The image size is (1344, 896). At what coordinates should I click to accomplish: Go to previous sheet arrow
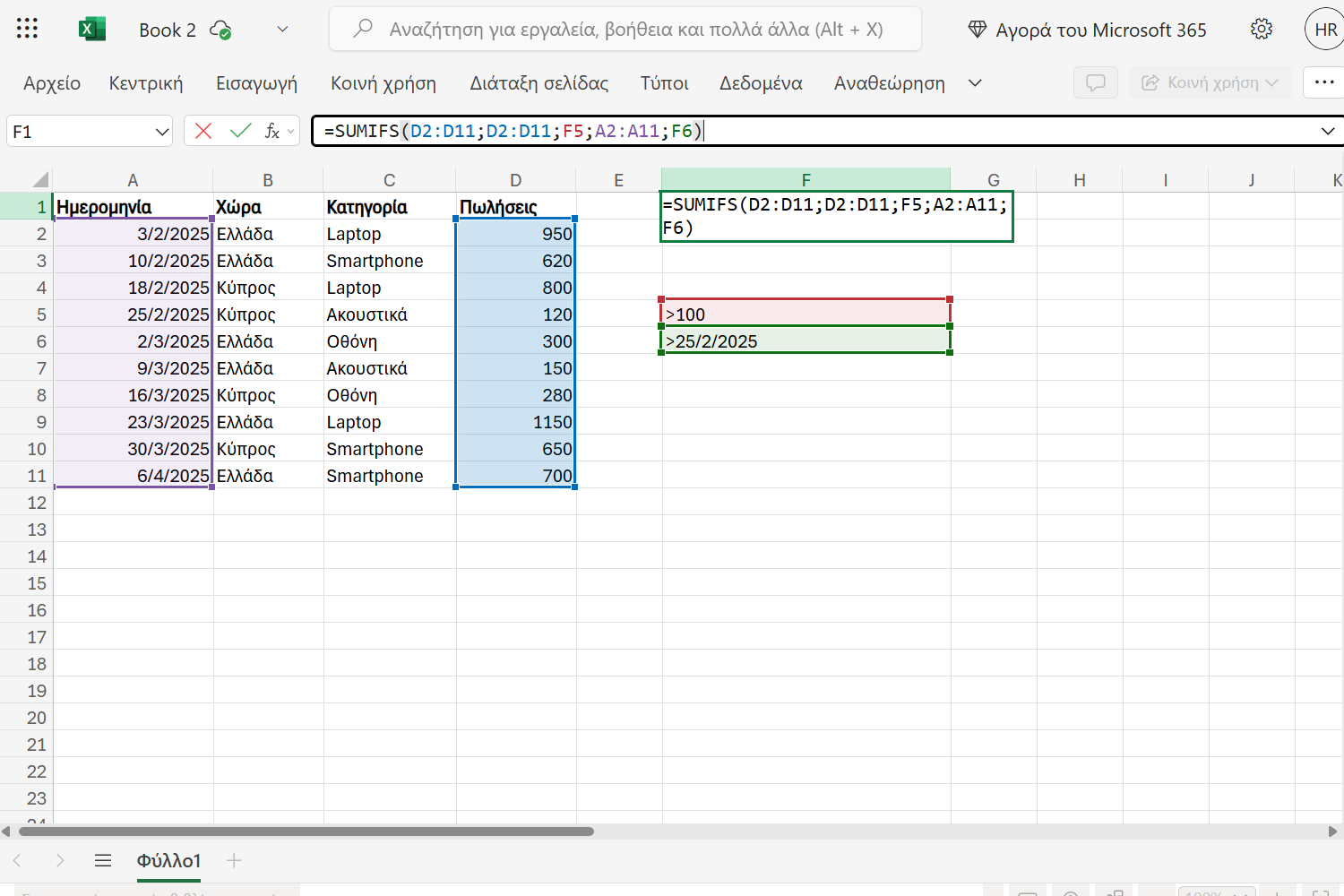(x=17, y=860)
